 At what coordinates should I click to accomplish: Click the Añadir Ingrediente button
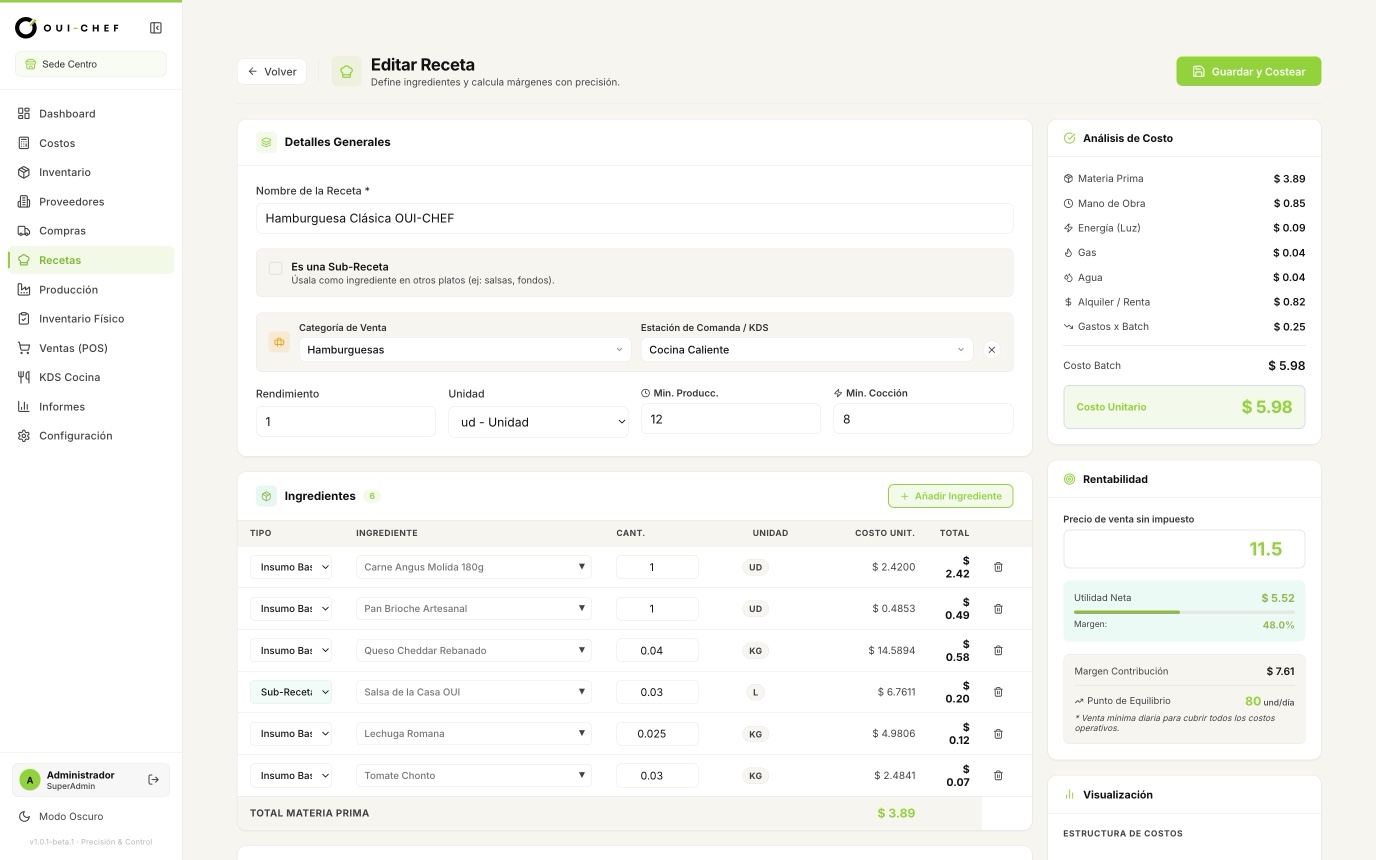pyautogui.click(x=950, y=496)
